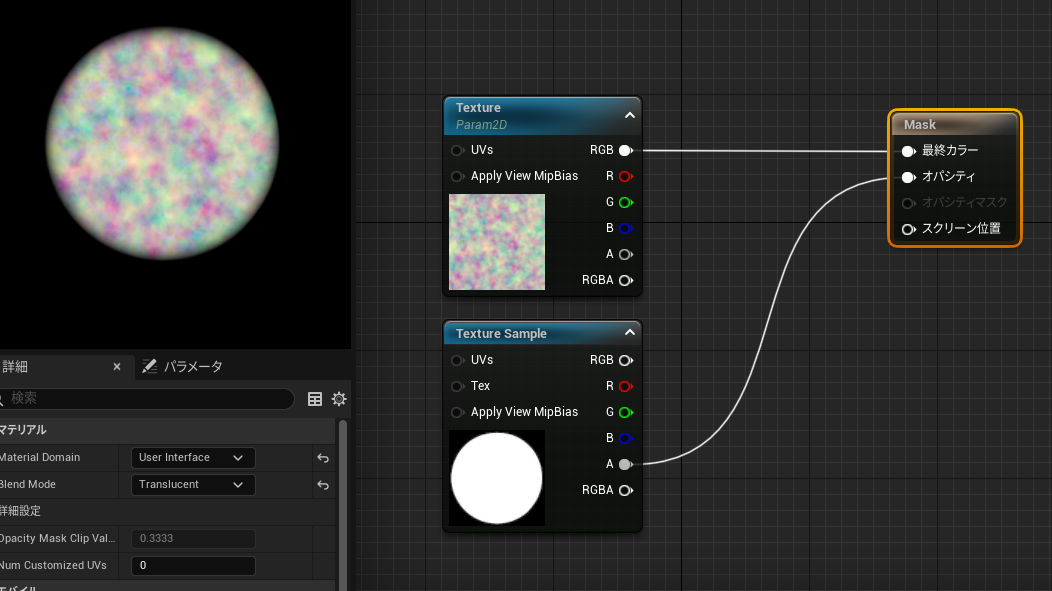The height and width of the screenshot is (591, 1052).
Task: Collapse the Texture Param2D node header
Action: pos(630,115)
